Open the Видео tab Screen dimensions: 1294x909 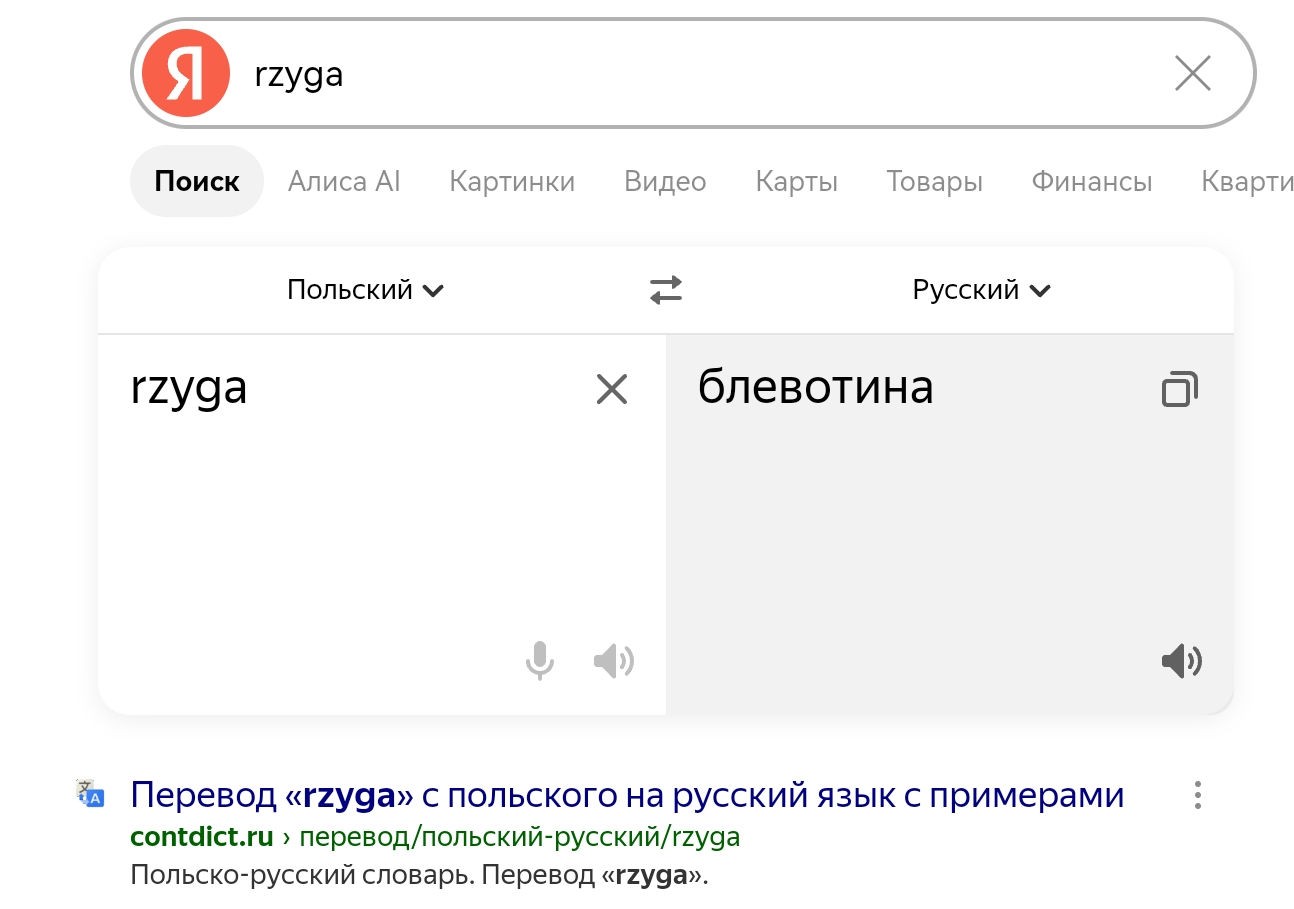665,181
